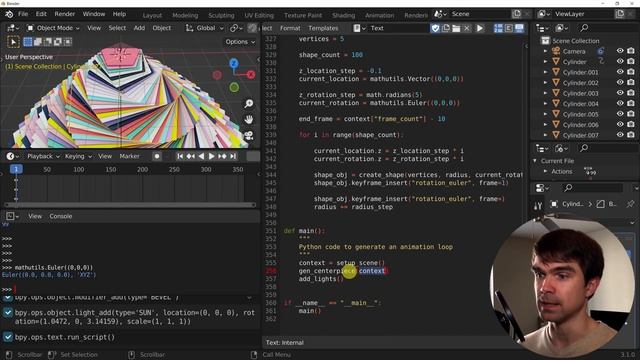Click the Camera object icon in outliner
640x360 pixels.
coord(556,51)
